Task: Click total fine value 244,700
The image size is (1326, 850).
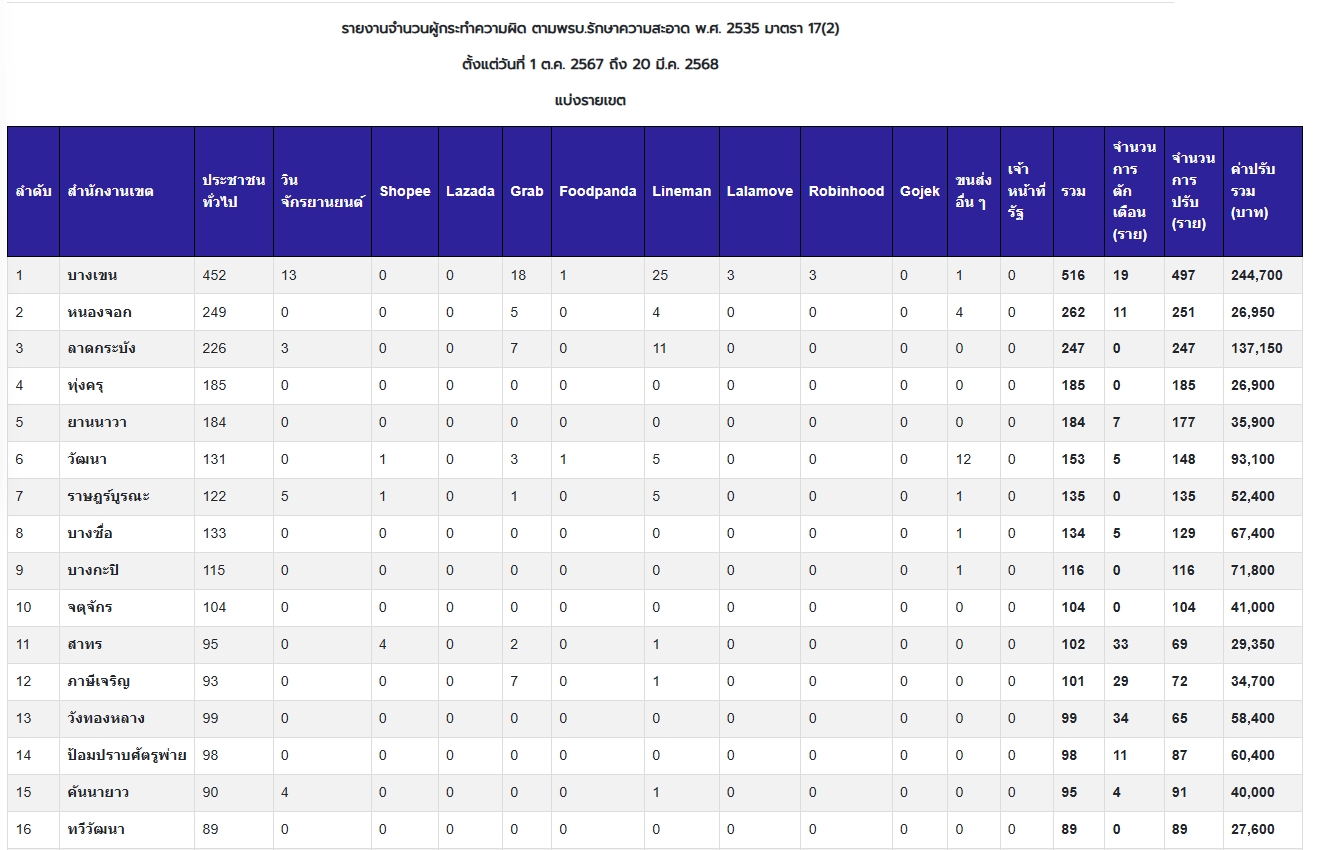Action: point(1257,275)
